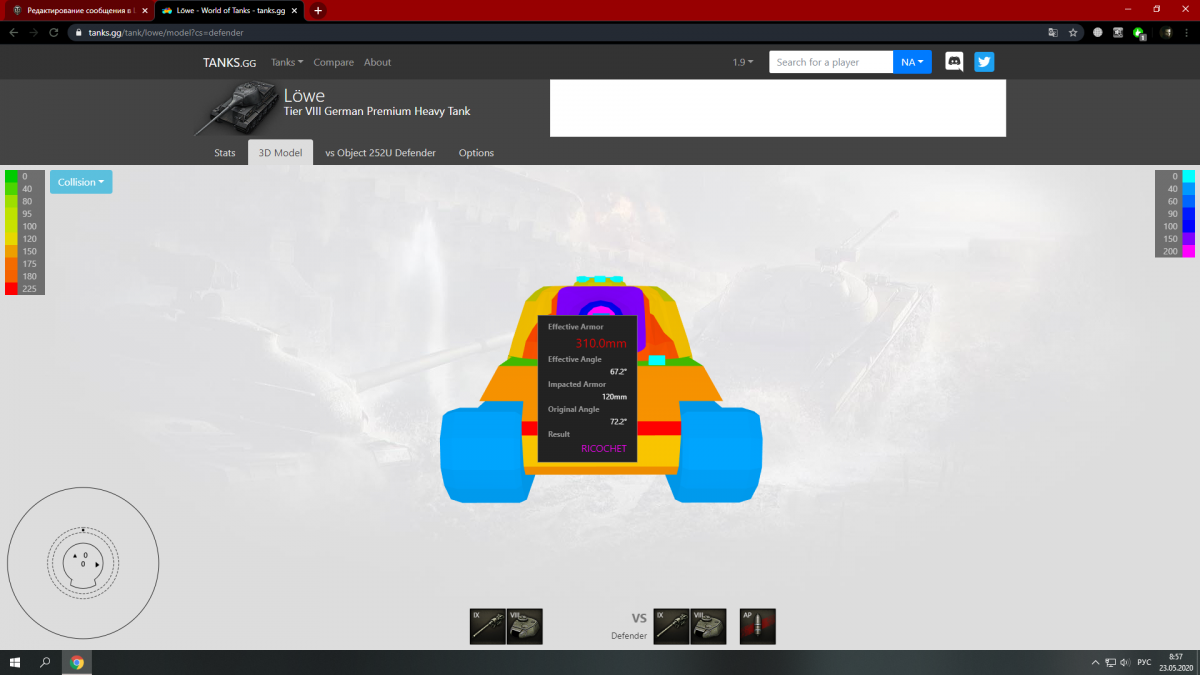Click the translate page icon in address bar
The height and width of the screenshot is (675, 1200).
click(1052, 32)
